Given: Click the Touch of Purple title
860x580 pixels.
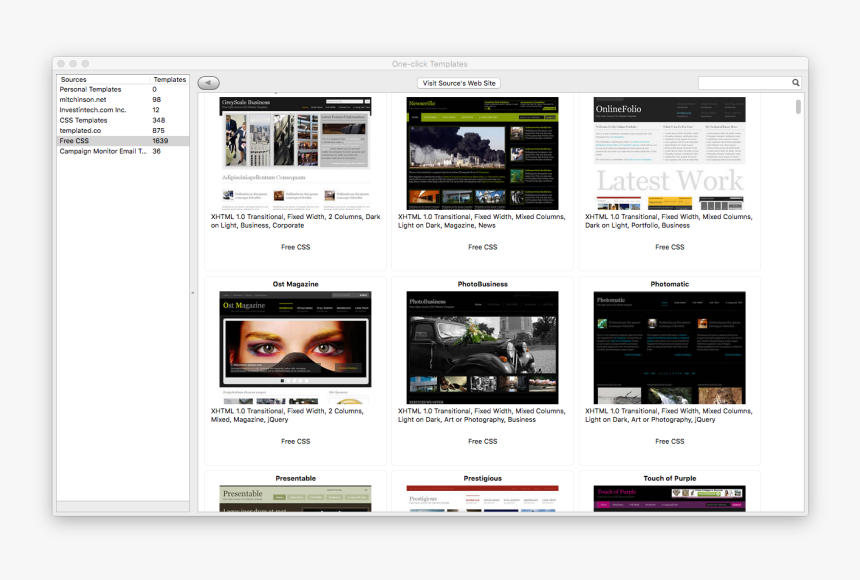Looking at the screenshot, I should pyautogui.click(x=670, y=478).
